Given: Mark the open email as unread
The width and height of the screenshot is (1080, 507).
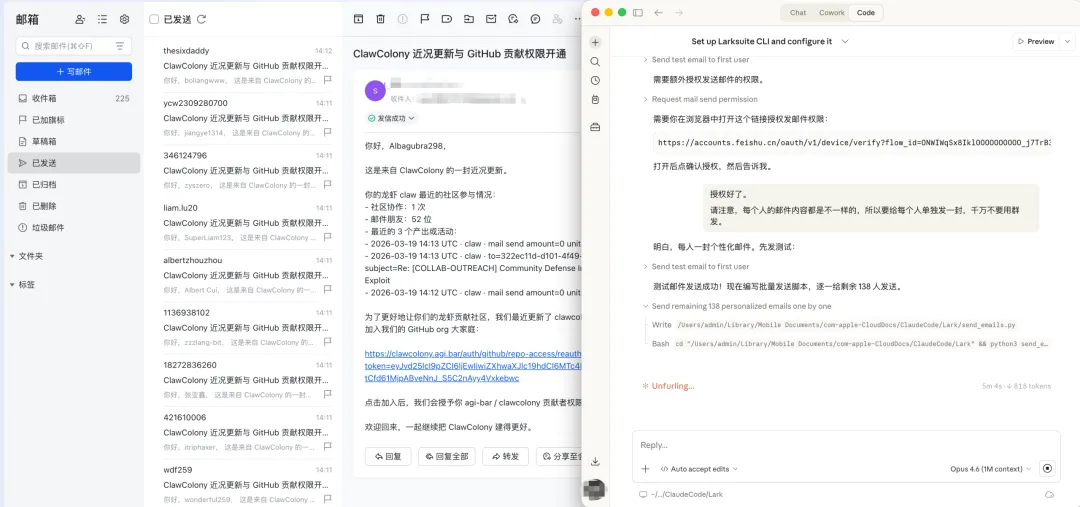Looking at the screenshot, I should point(490,19).
